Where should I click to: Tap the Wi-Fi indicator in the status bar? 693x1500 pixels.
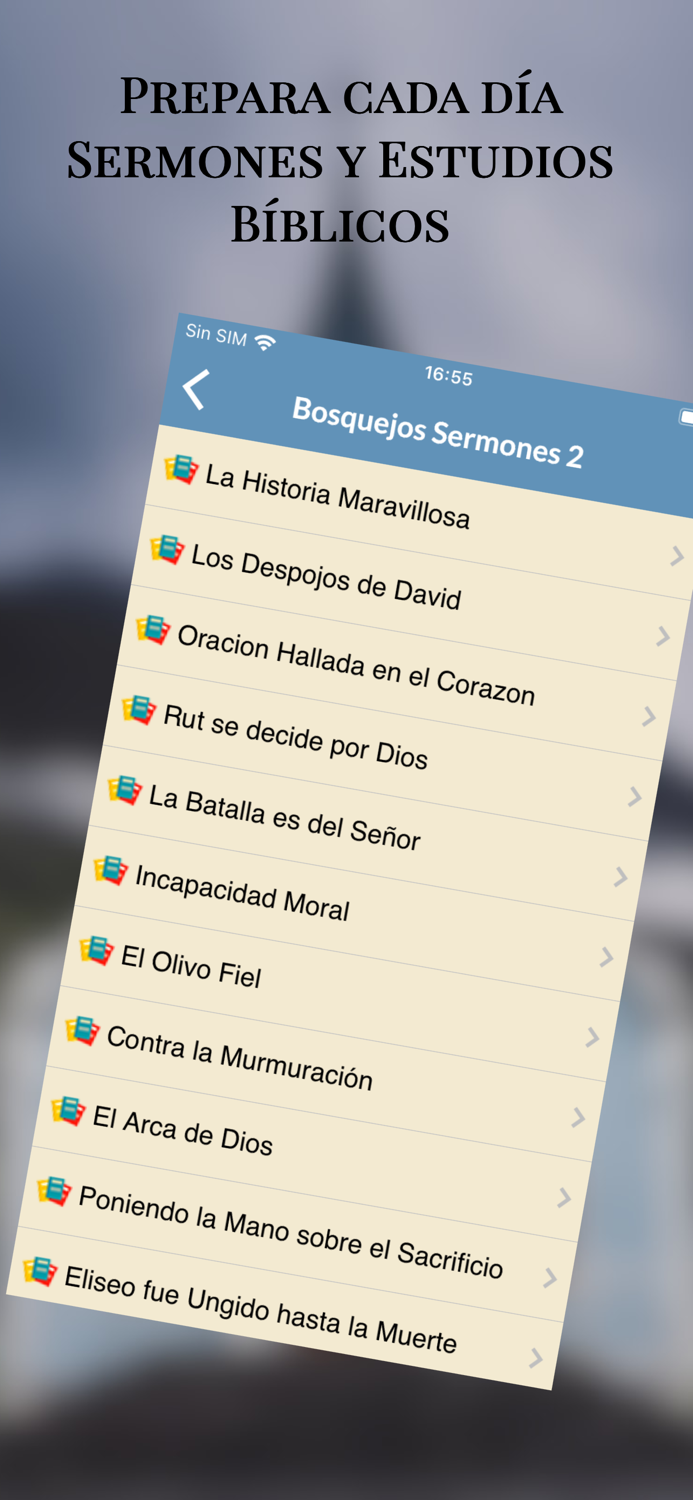[263, 341]
